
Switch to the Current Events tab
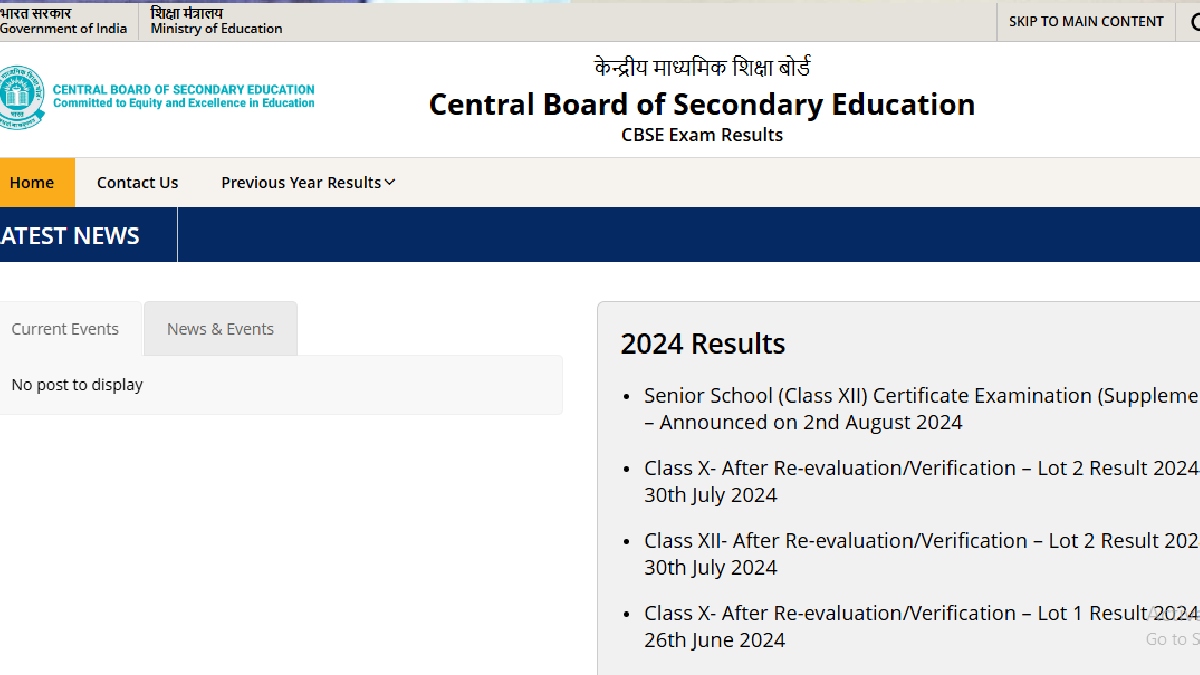click(x=65, y=329)
